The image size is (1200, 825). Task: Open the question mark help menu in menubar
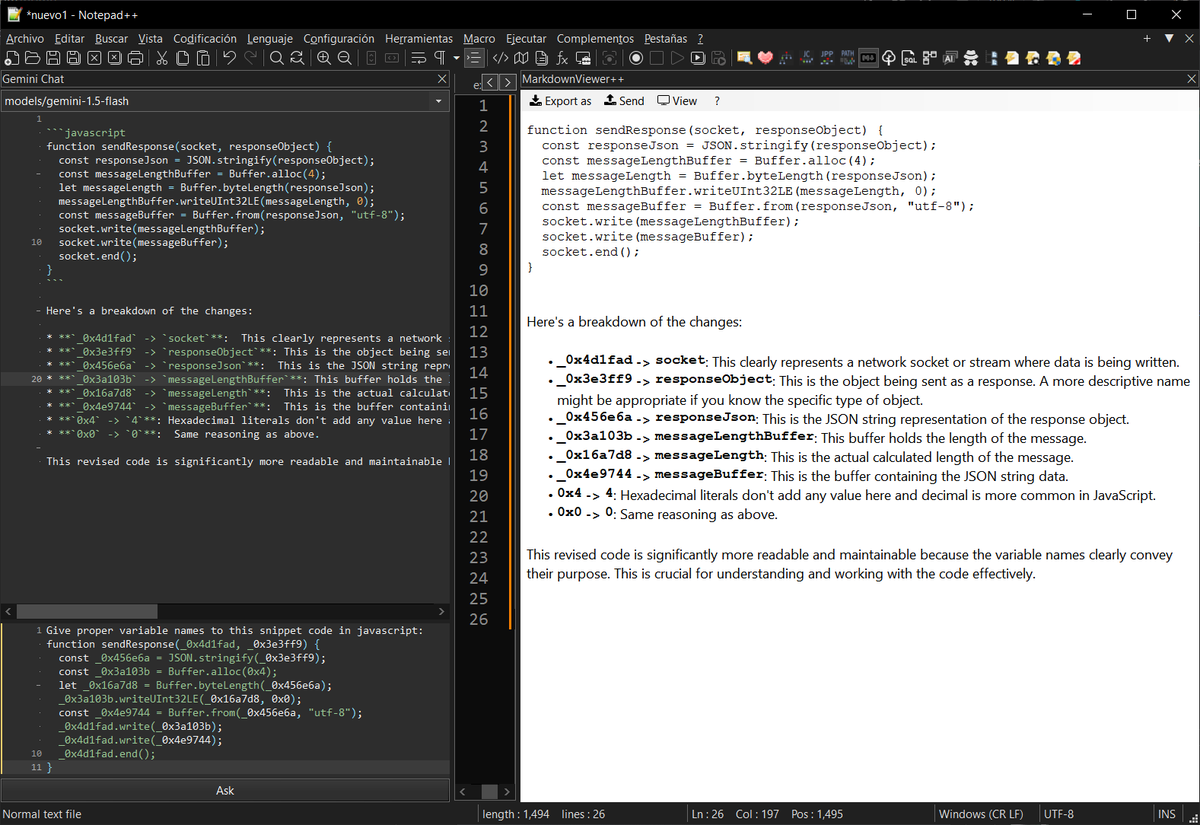coord(700,38)
